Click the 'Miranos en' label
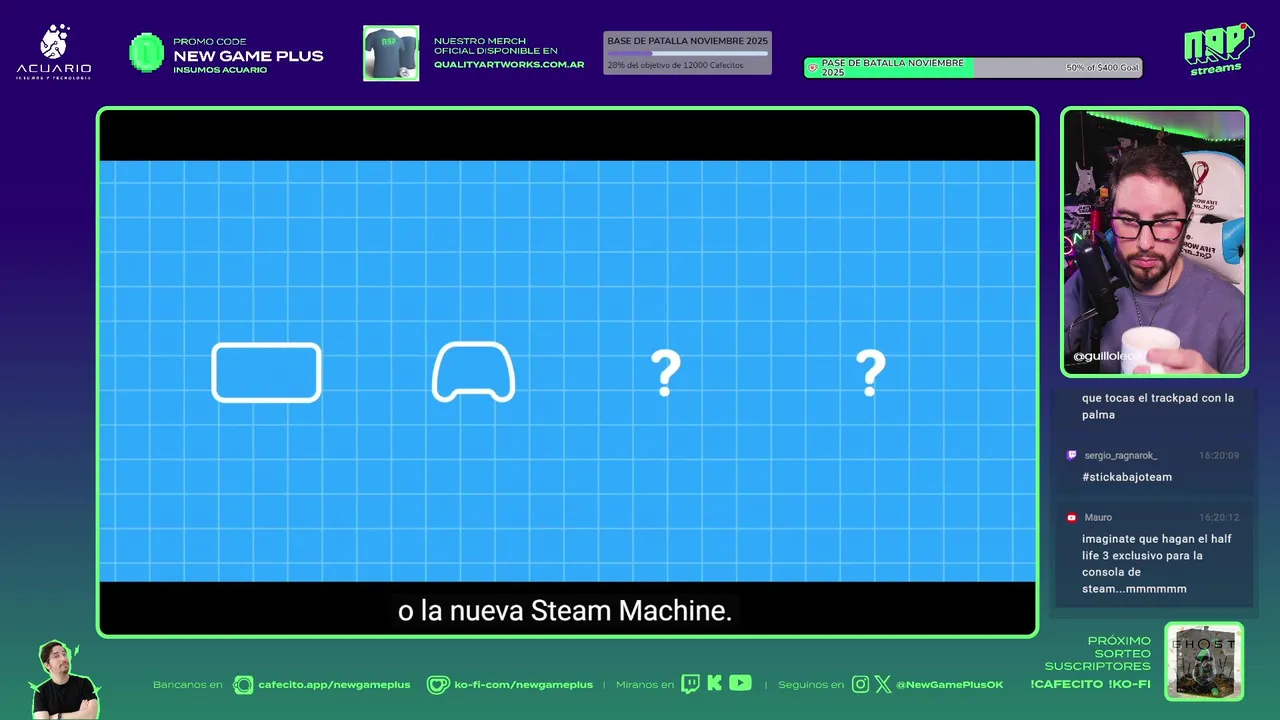This screenshot has width=1280, height=720. point(644,685)
